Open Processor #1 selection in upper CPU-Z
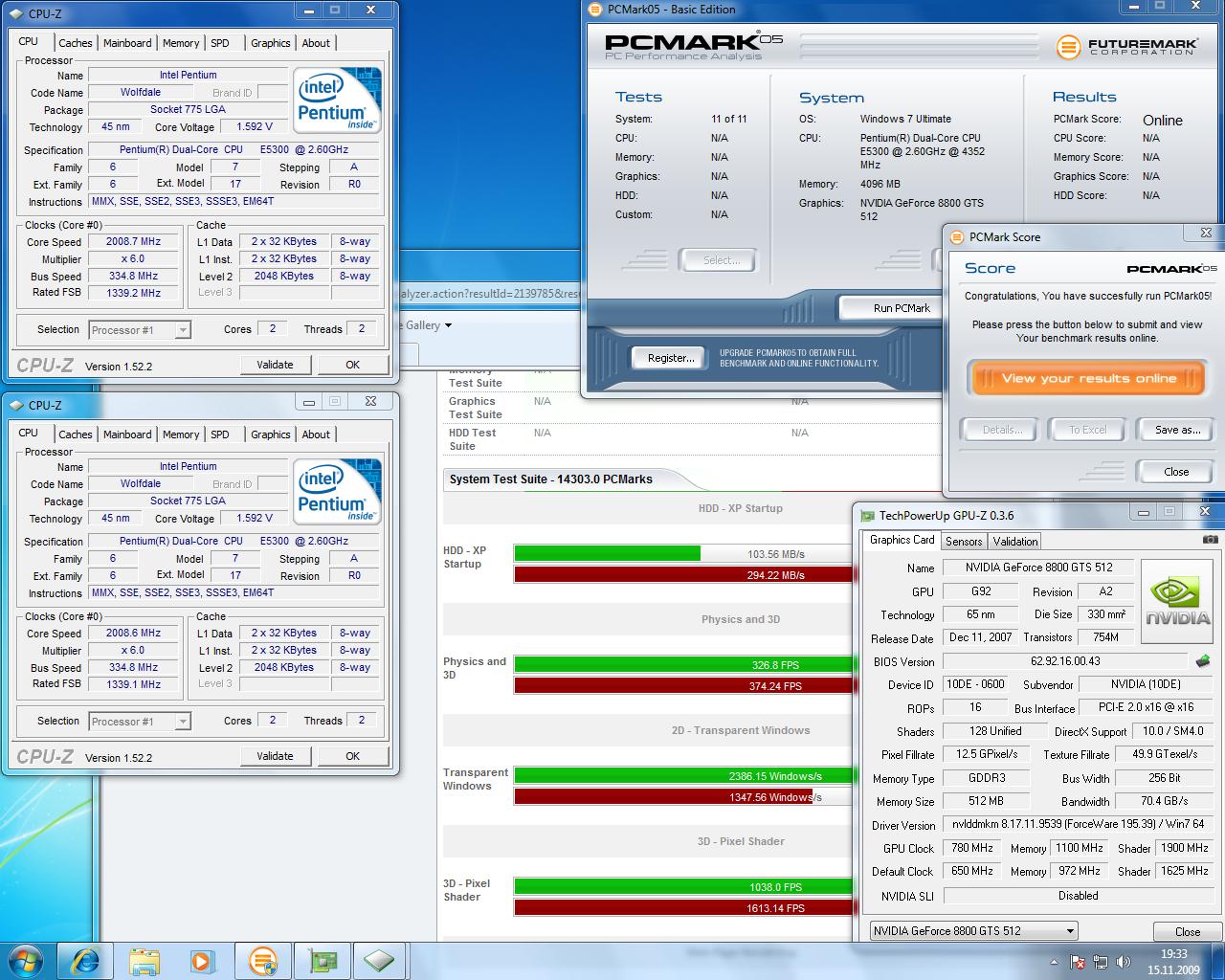Viewport: 1225px width, 980px height. pyautogui.click(x=140, y=330)
